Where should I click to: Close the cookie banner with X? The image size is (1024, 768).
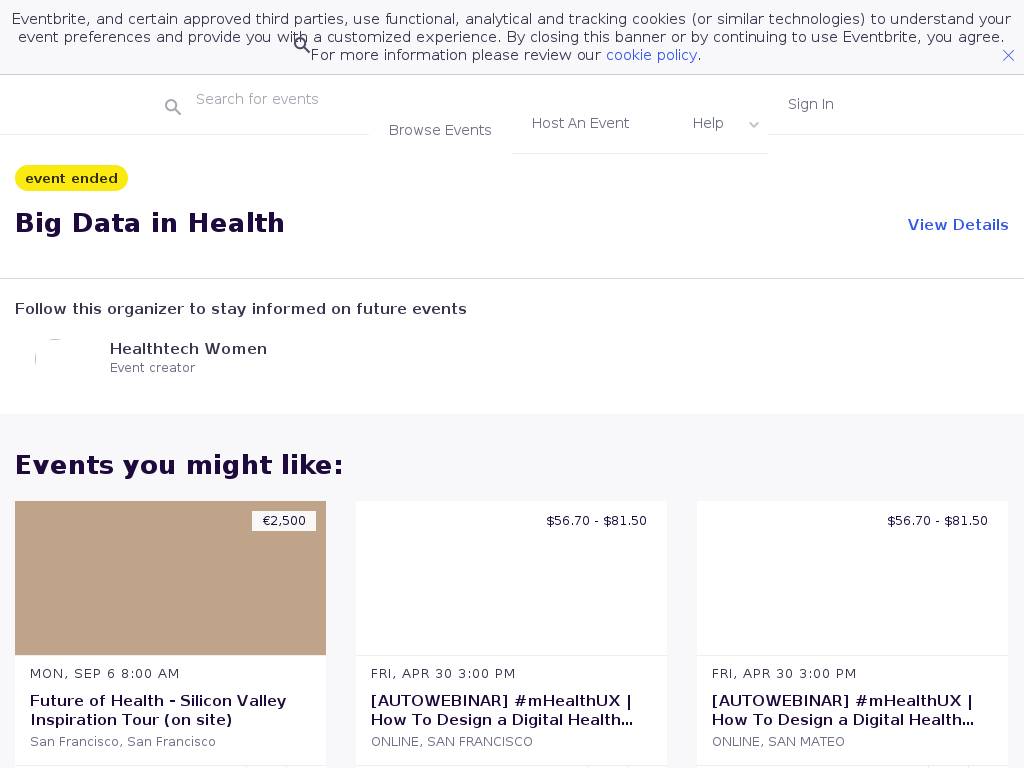1008,56
